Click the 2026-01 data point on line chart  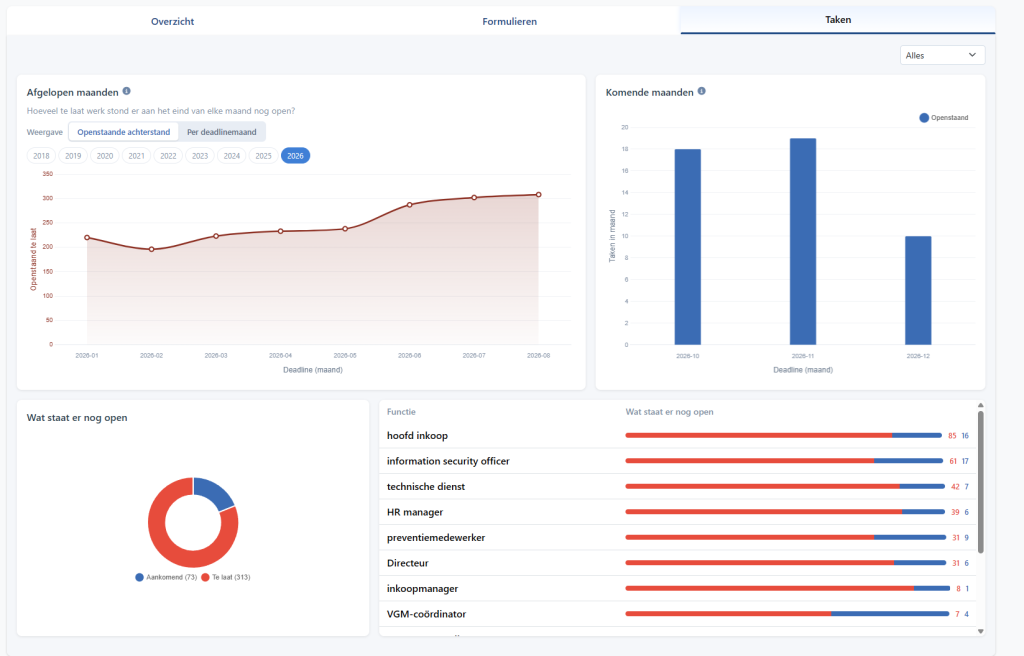(87, 238)
